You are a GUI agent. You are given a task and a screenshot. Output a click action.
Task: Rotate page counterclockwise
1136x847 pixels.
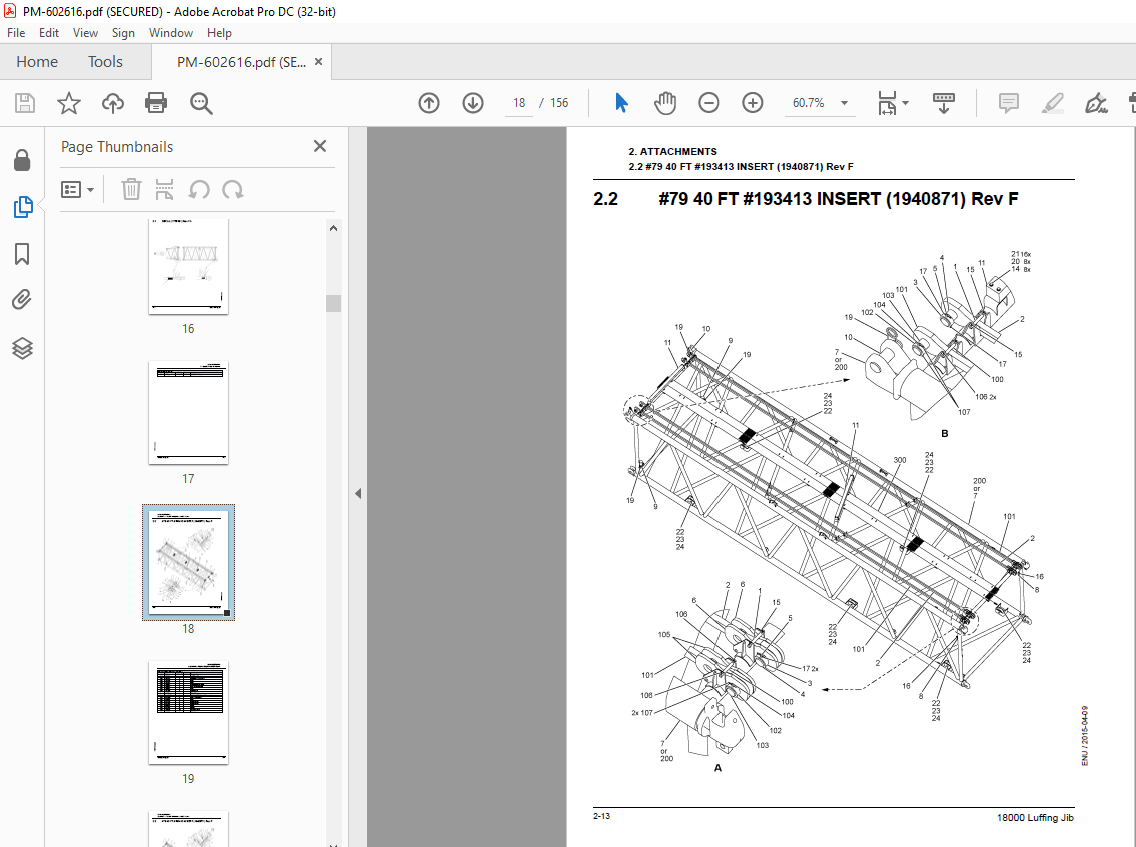pos(199,190)
